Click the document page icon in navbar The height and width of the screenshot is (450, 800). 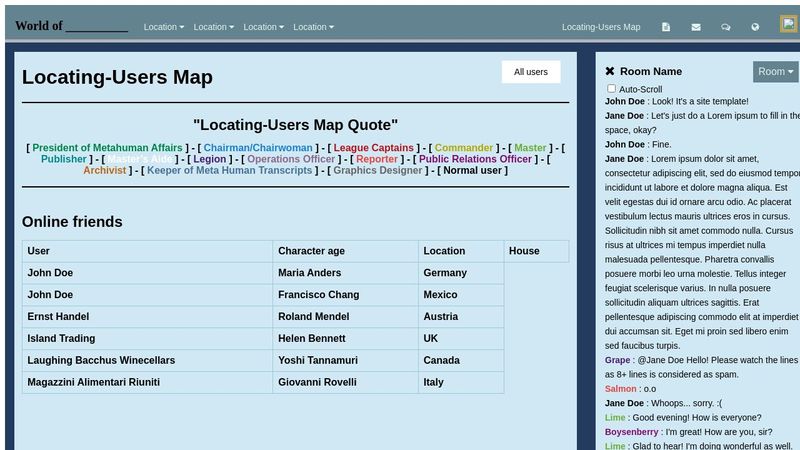(x=666, y=27)
